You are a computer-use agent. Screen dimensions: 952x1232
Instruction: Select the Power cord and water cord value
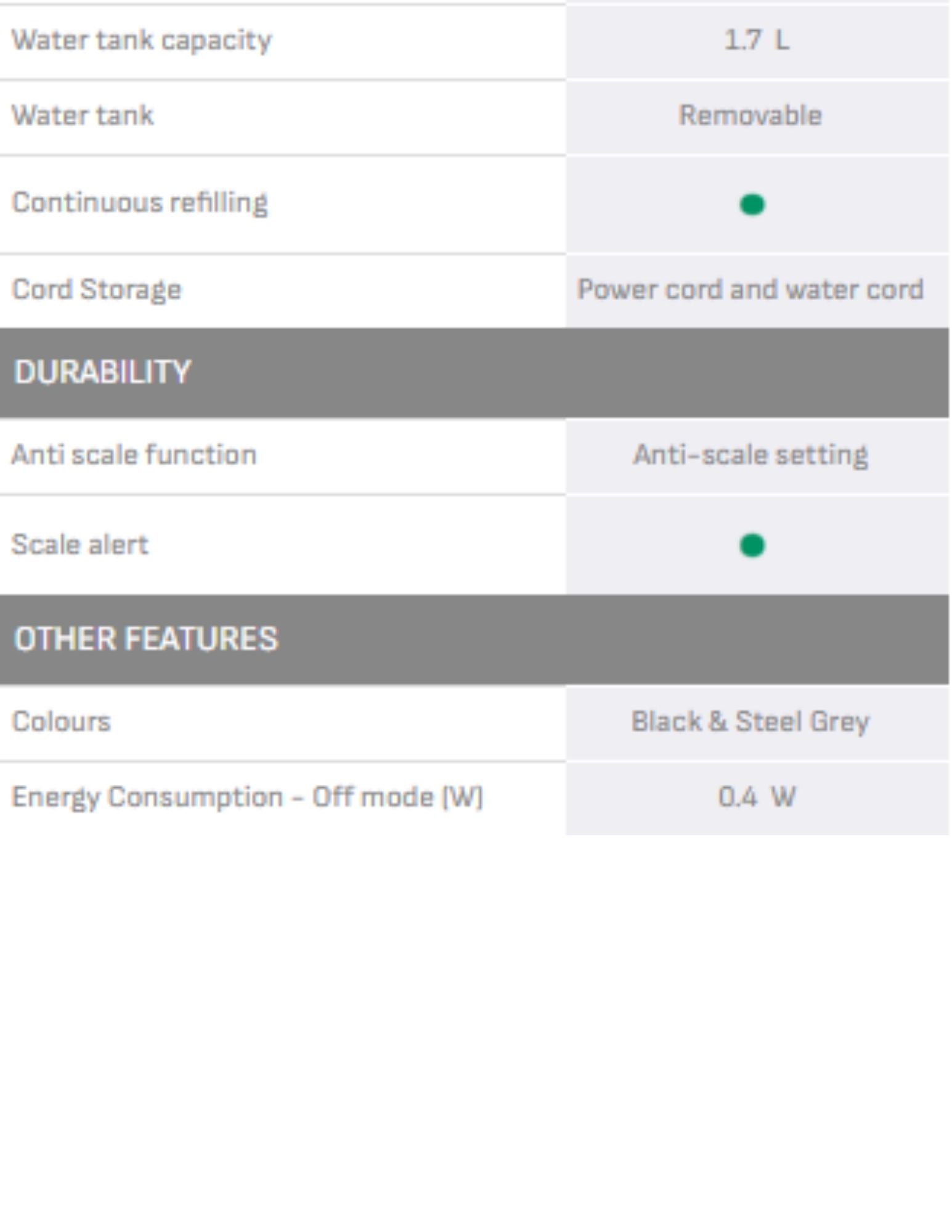click(750, 290)
